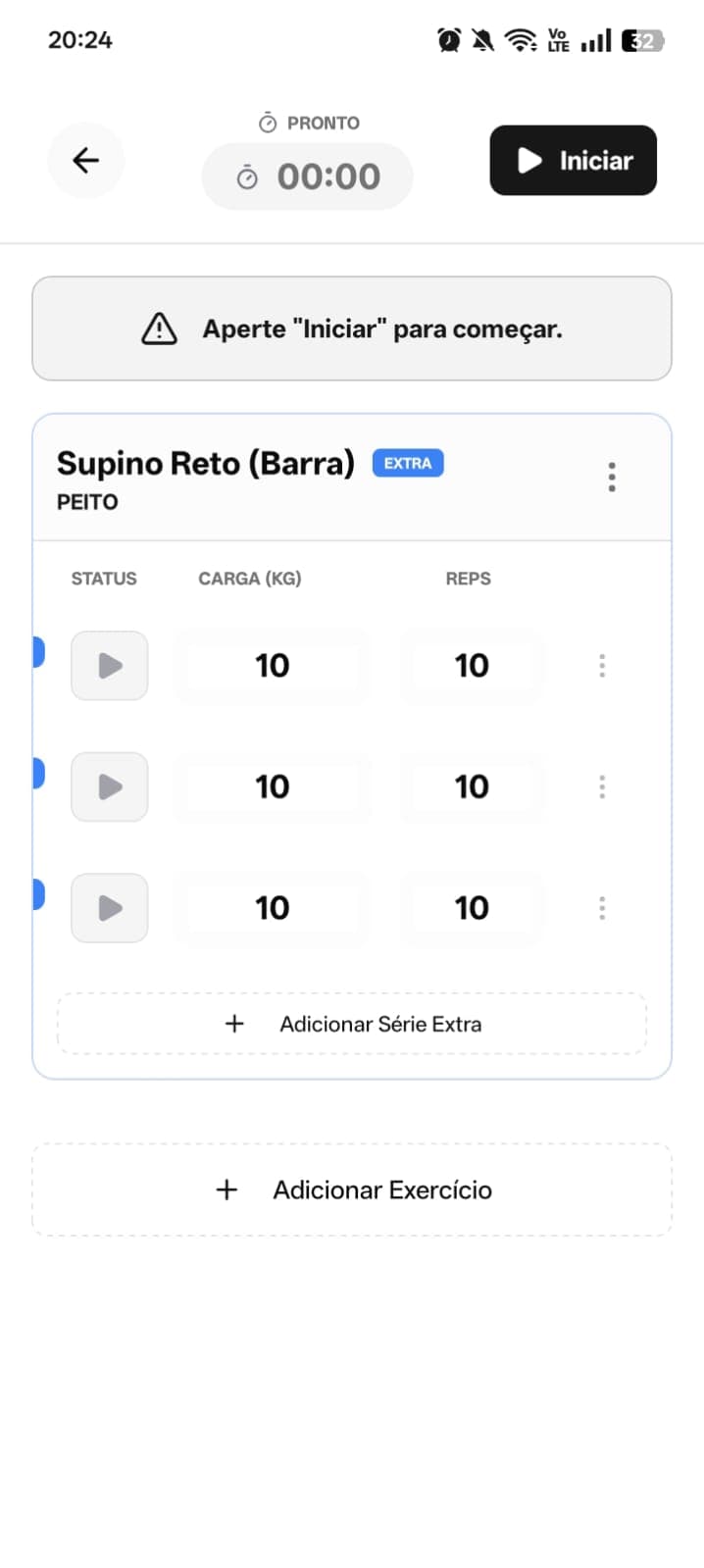Screen dimensions: 704x1568
Task: Open first set more options menu
Action: coord(602,666)
